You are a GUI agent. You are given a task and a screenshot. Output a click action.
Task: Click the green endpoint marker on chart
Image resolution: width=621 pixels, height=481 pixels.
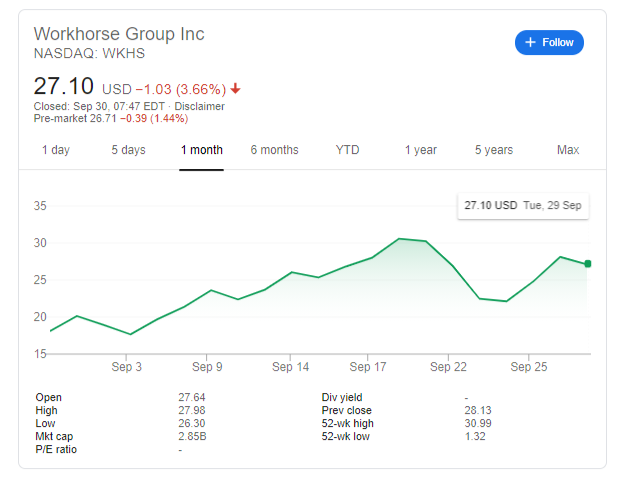pos(588,264)
